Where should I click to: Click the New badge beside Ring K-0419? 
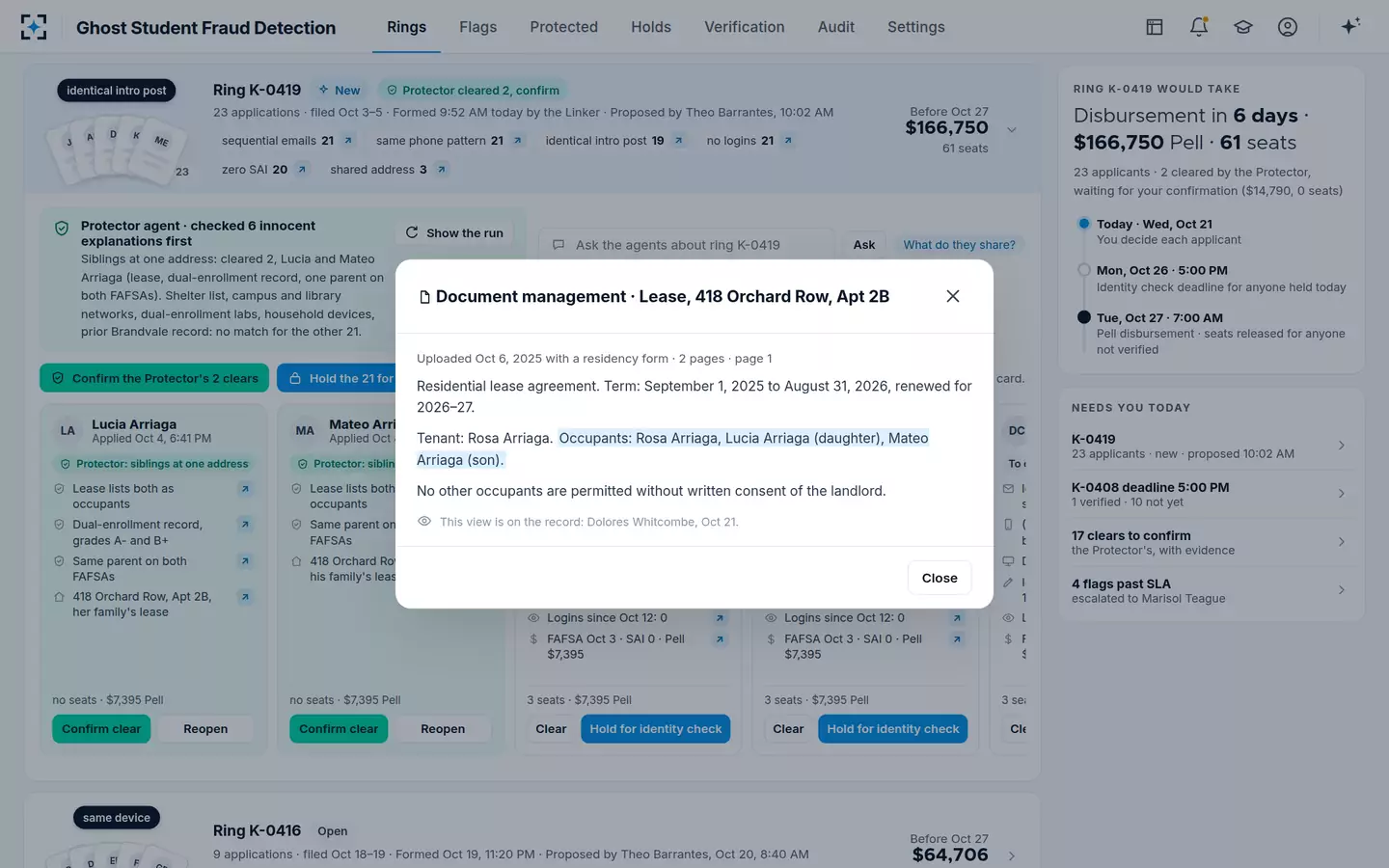coord(340,91)
